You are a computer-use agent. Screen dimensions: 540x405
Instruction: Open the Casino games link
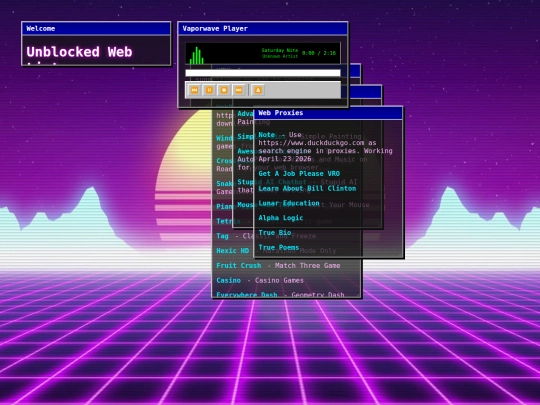tap(228, 280)
